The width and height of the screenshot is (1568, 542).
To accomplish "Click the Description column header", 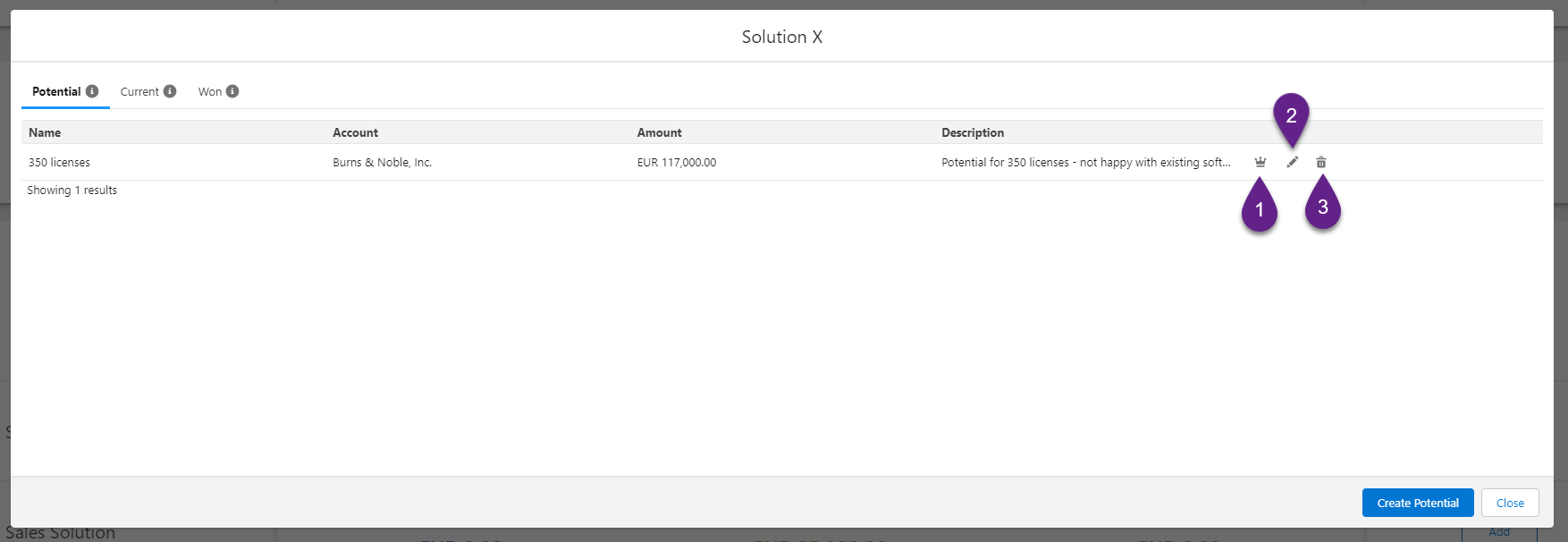I will [x=972, y=132].
